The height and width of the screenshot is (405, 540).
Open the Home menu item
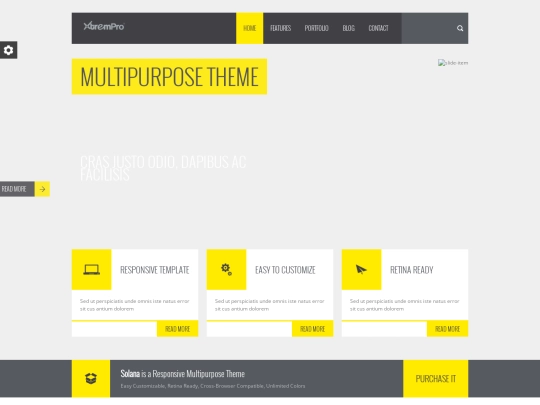point(250,28)
